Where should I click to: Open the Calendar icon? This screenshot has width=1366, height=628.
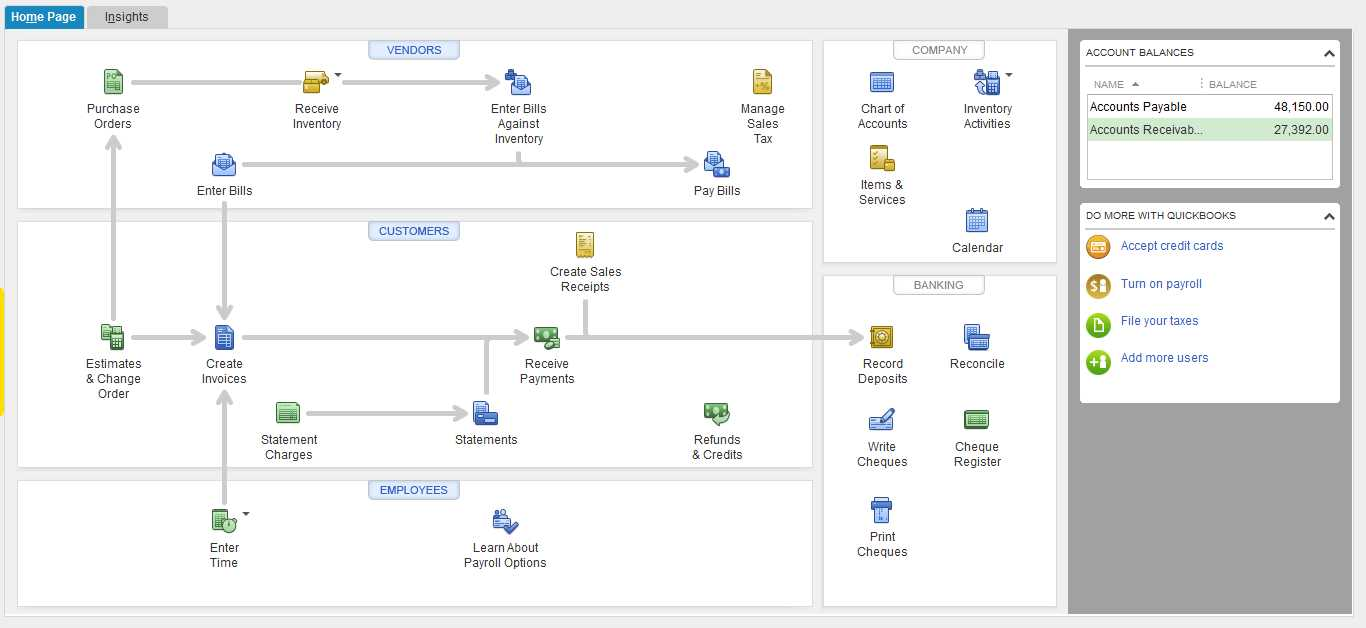(x=976, y=220)
